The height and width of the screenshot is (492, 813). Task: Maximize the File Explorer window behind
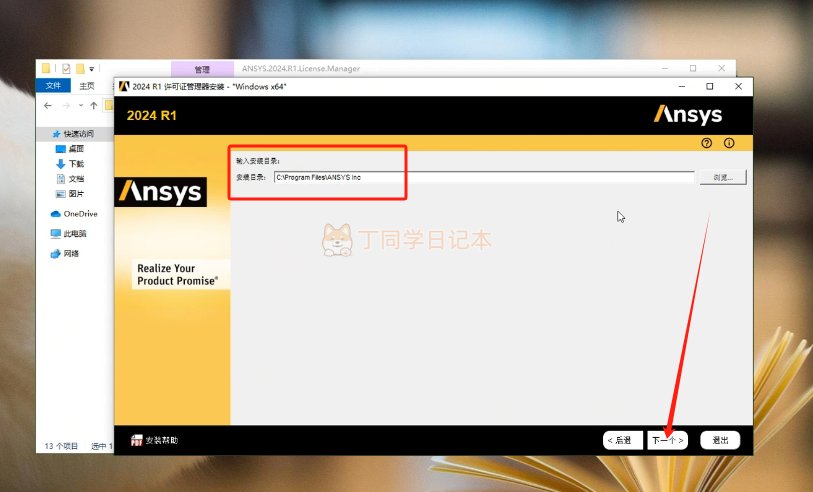click(x=693, y=68)
